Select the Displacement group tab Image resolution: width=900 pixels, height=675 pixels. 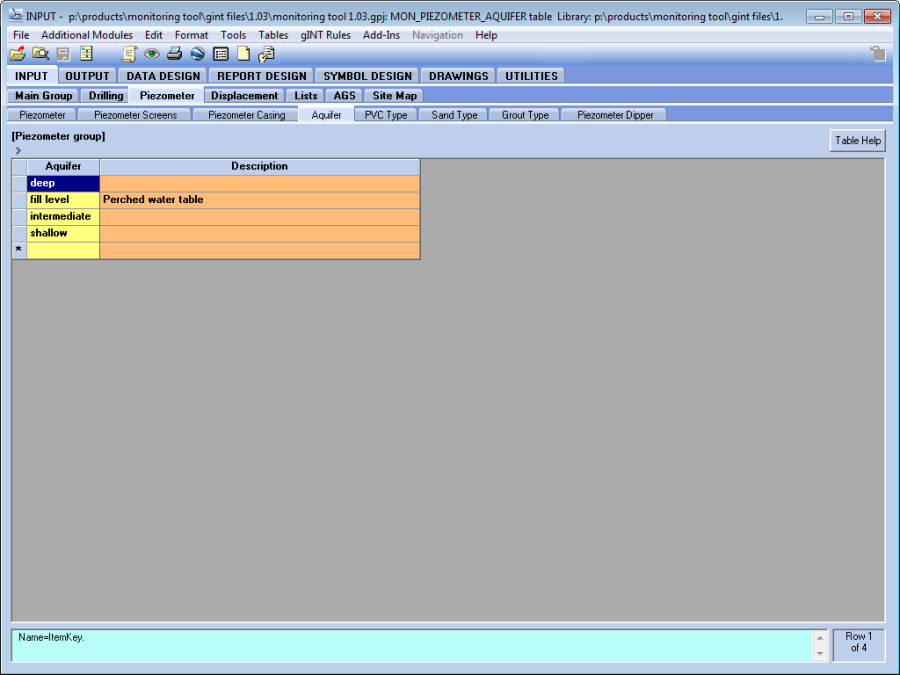[245, 96]
